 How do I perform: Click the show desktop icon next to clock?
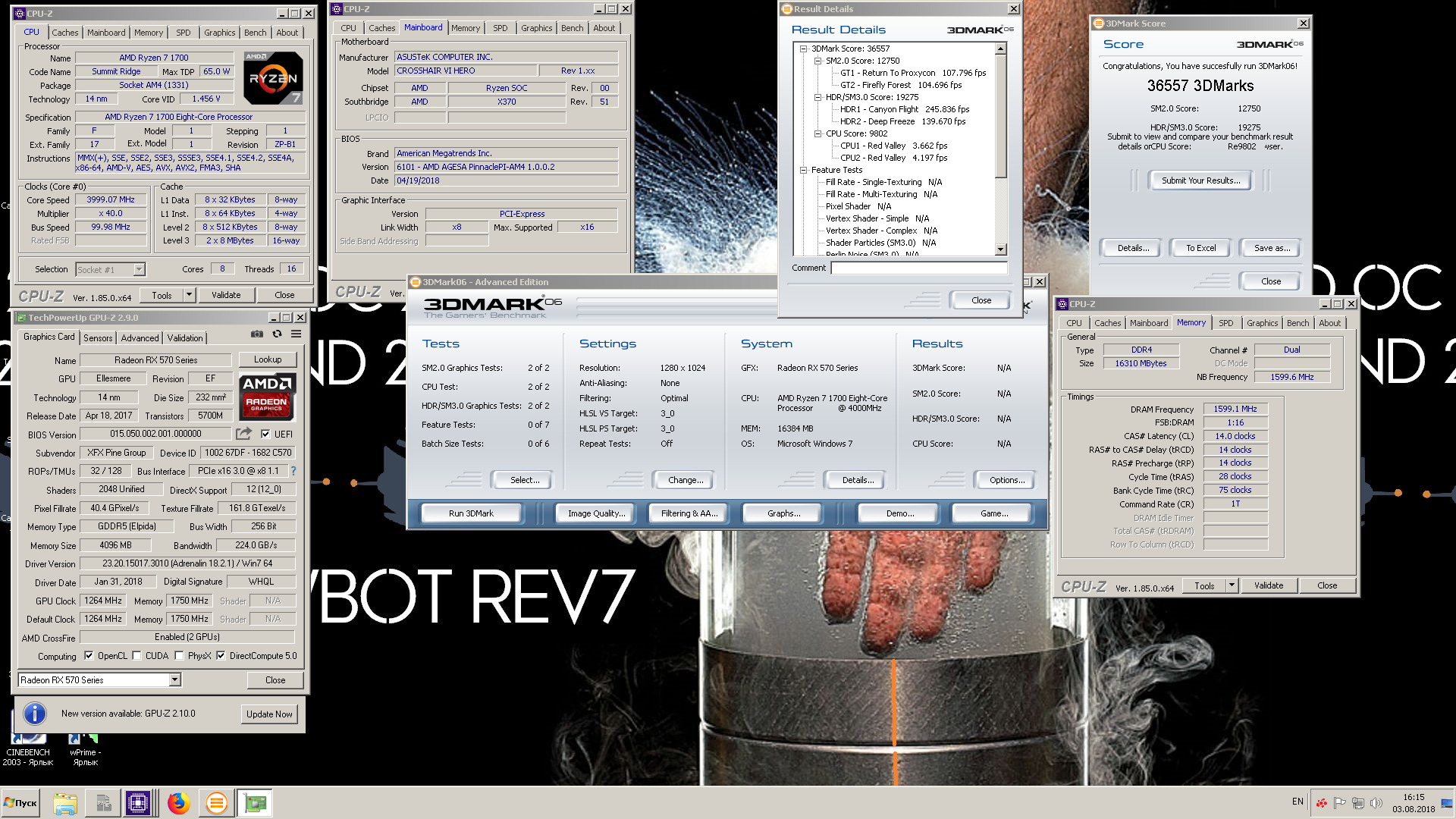pos(1448,802)
